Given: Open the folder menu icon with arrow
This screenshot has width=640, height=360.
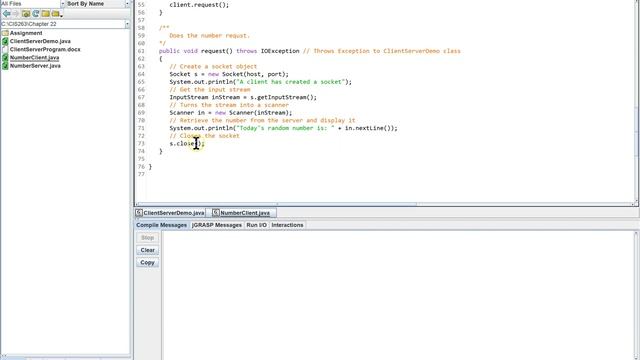Looking at the screenshot, I should [x=57, y=13].
